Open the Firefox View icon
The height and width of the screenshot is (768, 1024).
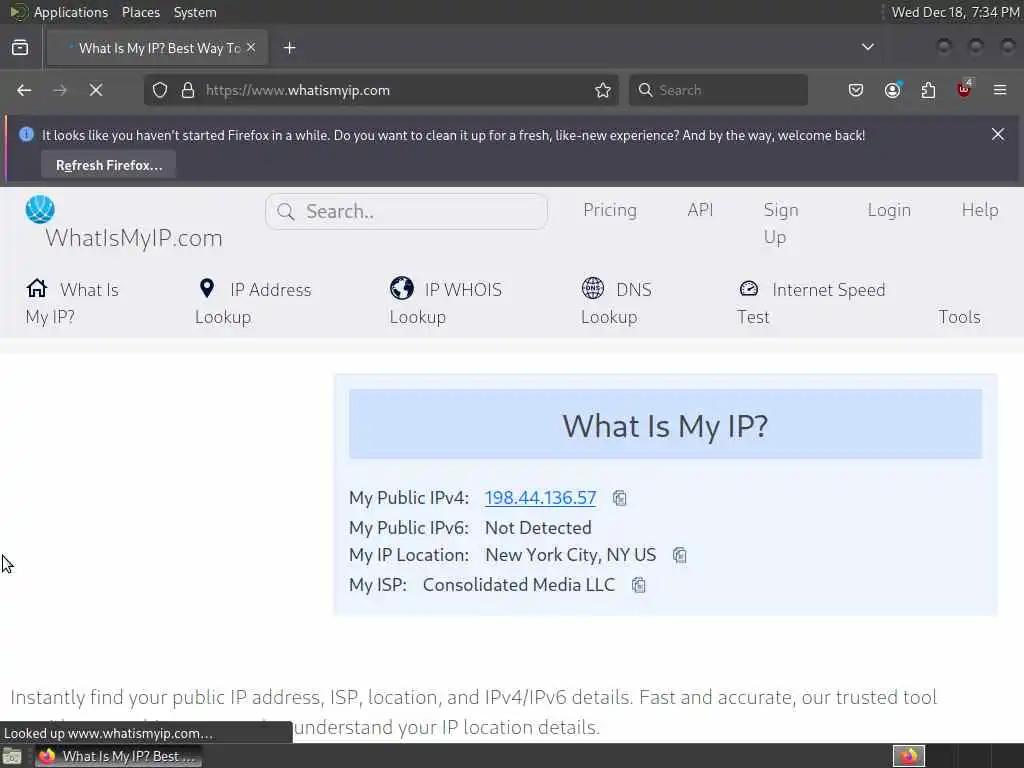(x=20, y=48)
